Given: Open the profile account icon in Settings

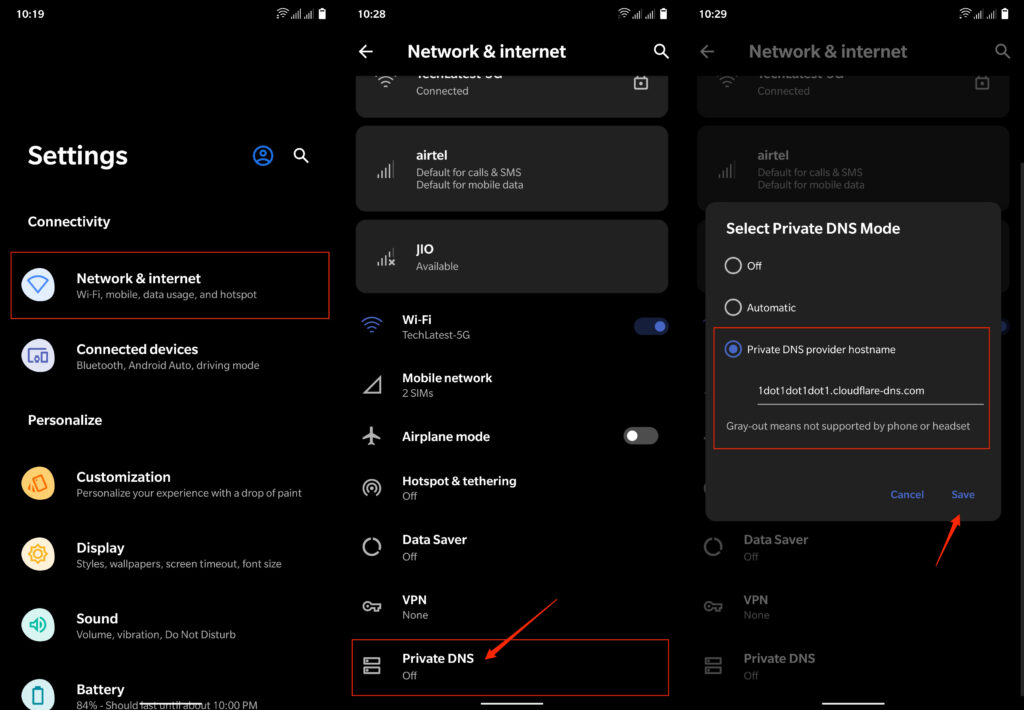Looking at the screenshot, I should click(263, 155).
